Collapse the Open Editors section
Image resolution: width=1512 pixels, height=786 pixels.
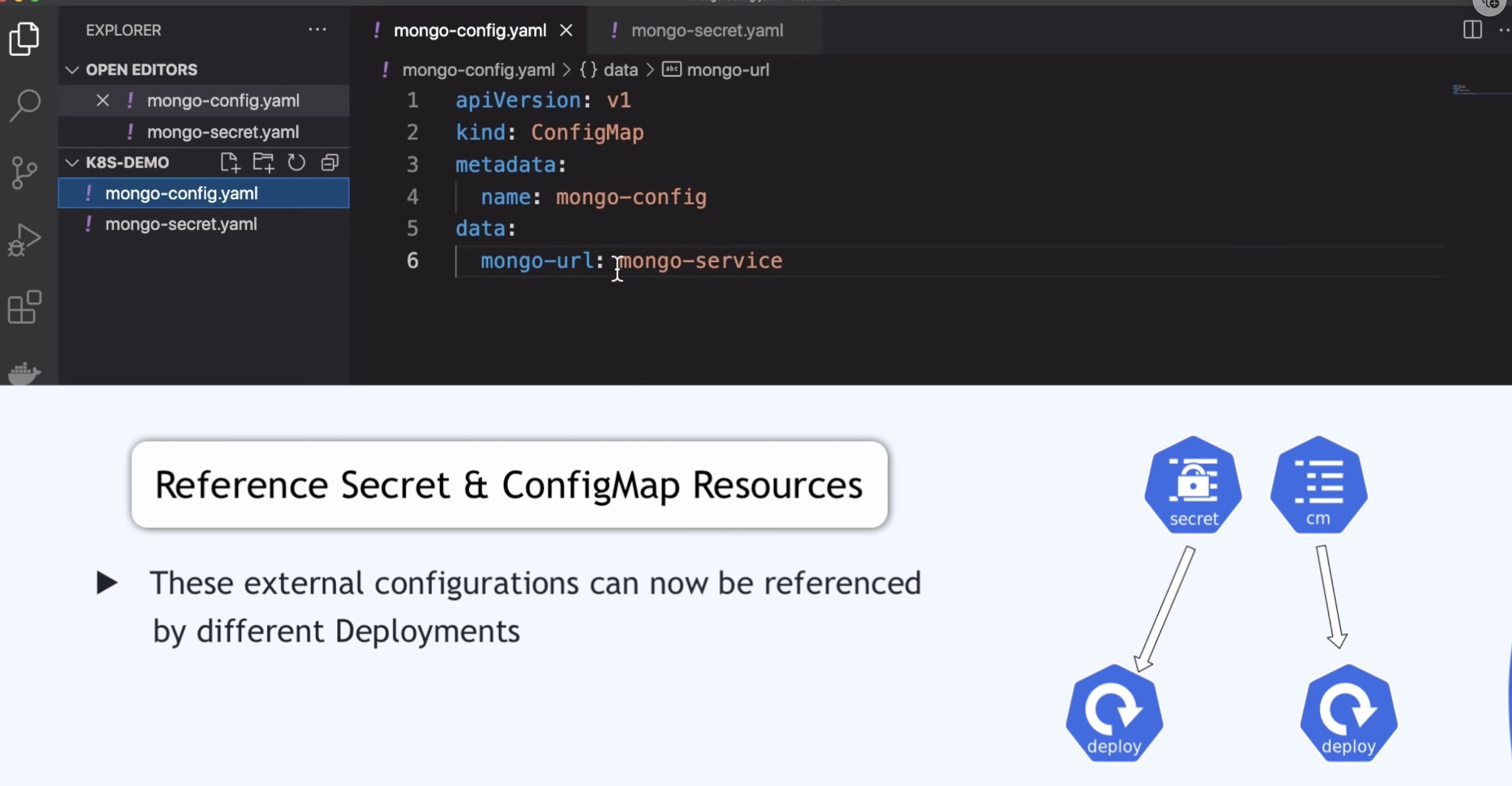coord(72,70)
